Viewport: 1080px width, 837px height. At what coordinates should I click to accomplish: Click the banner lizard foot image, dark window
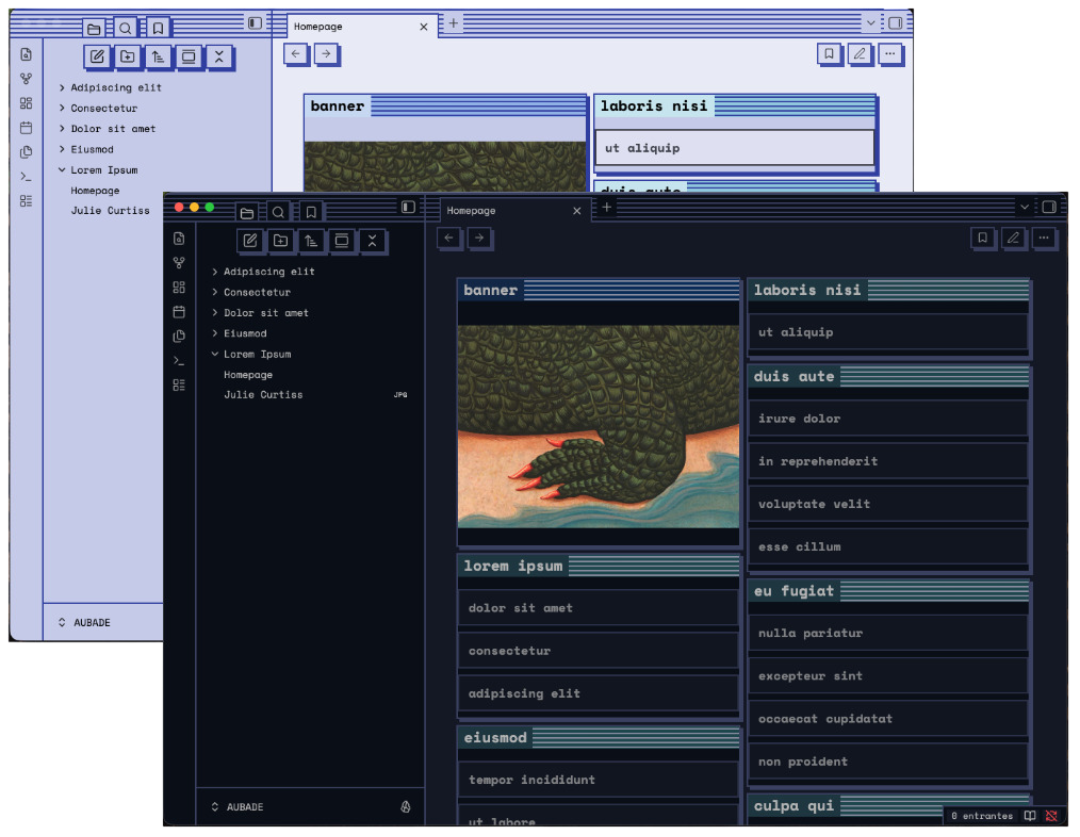[x=598, y=426]
